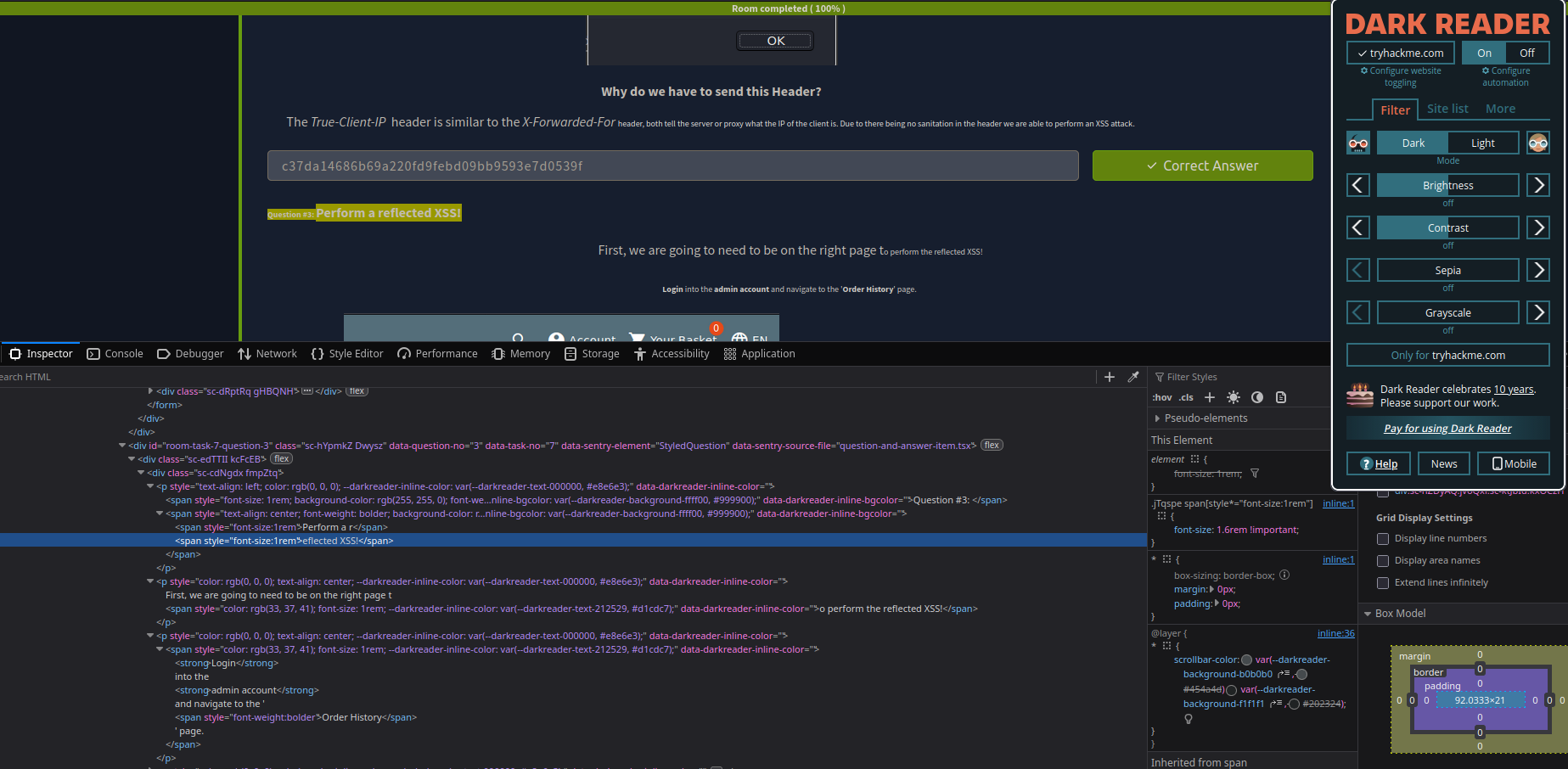Switch to Site list tab in Dark Reader
1568x769 pixels.
pos(1447,109)
